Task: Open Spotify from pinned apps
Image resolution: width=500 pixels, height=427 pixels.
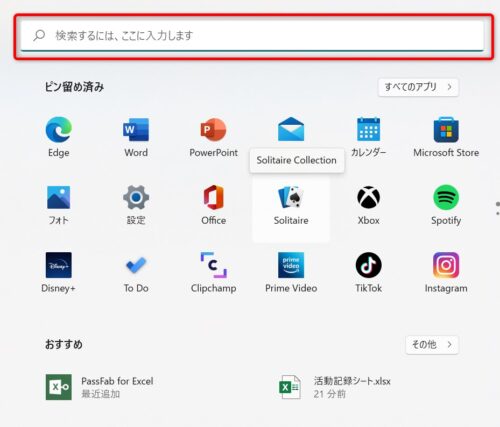Action: [x=446, y=205]
